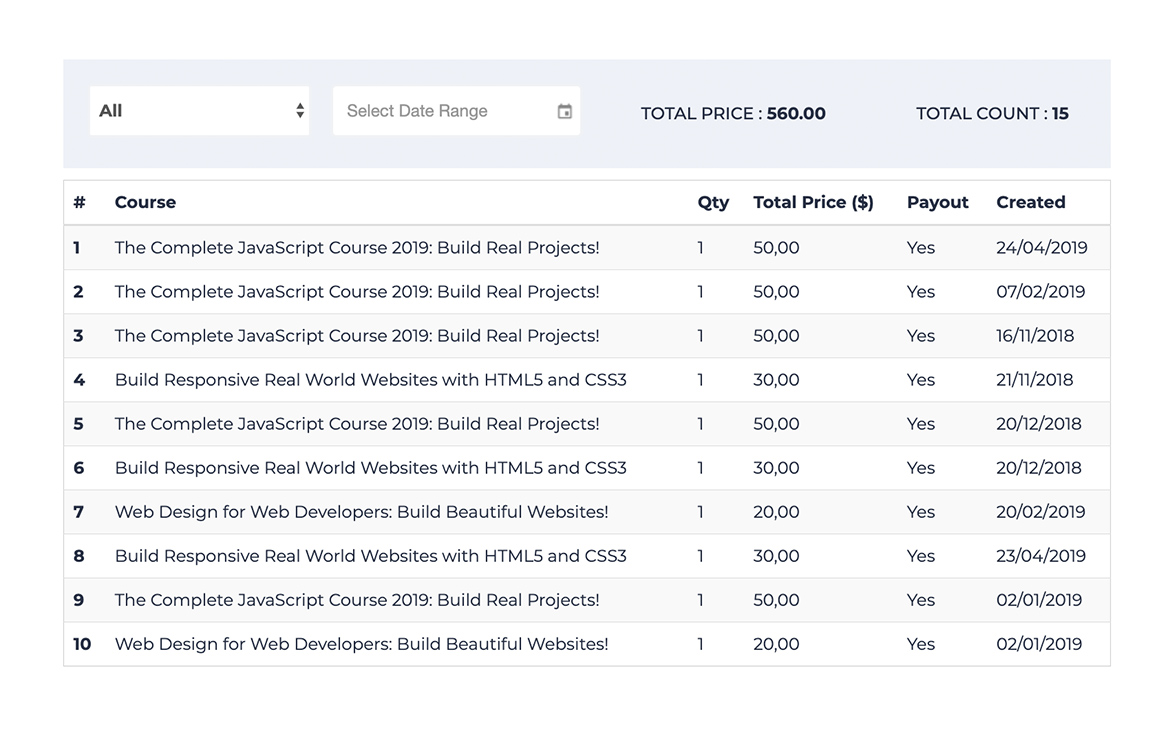Image resolution: width=1169 pixels, height=740 pixels.
Task: Click the dropdown arrows on All selector
Action: click(299, 111)
